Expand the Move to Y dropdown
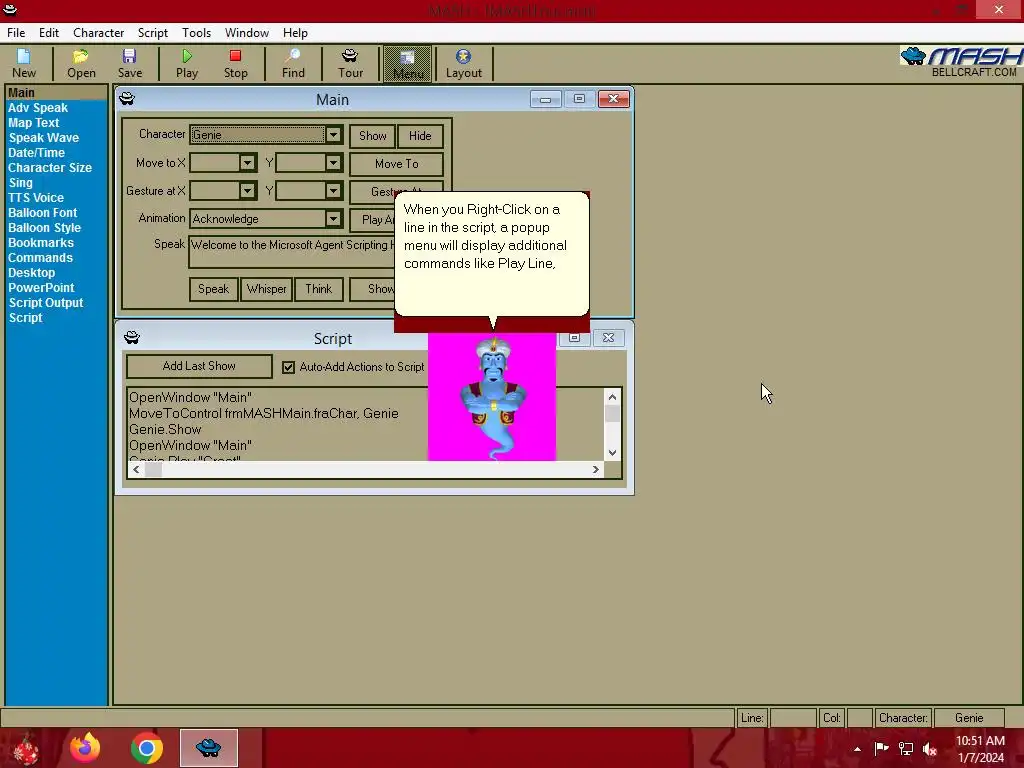This screenshot has height=768, width=1024. point(333,163)
